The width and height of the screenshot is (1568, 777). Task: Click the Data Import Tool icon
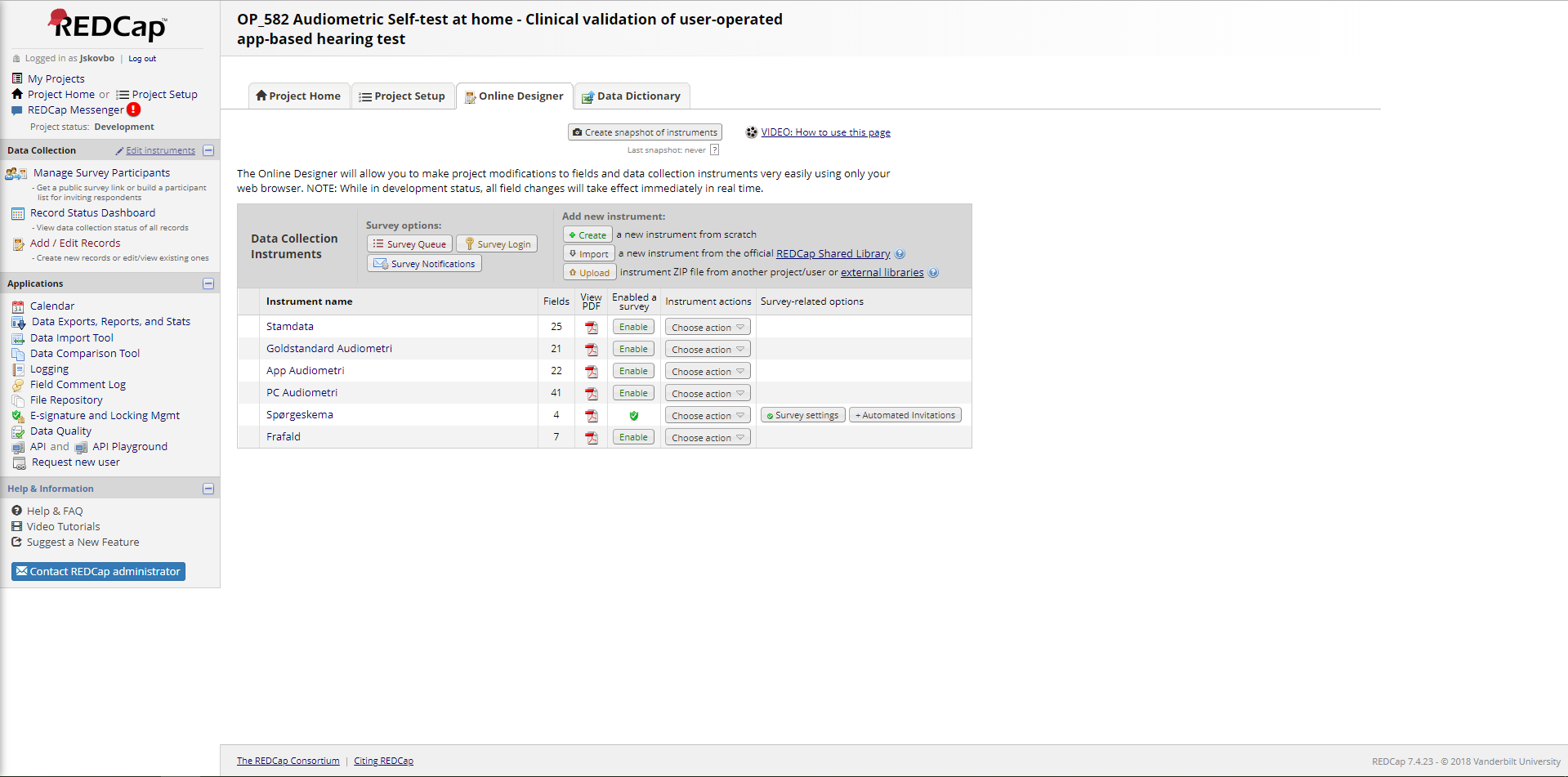(x=18, y=338)
